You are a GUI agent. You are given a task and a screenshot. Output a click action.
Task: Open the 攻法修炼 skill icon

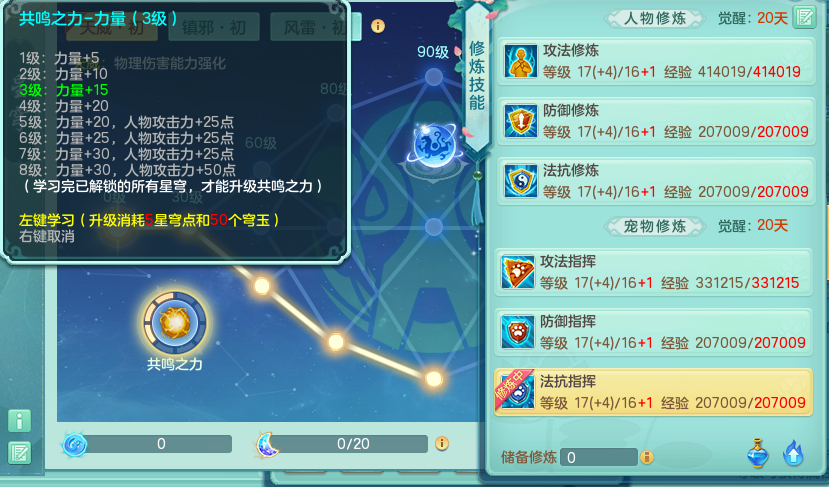click(x=520, y=61)
